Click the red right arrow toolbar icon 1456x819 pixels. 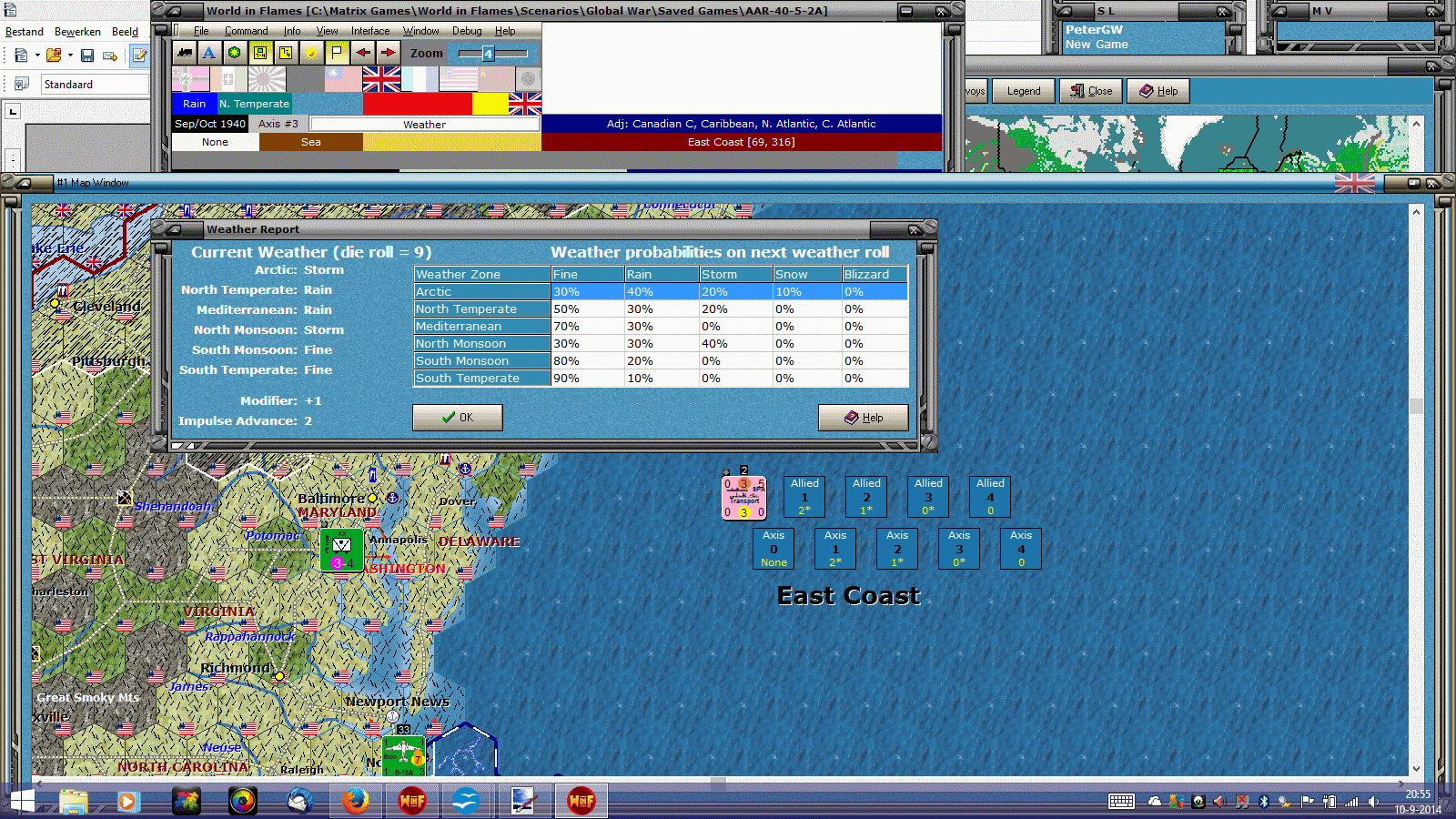pos(388,53)
